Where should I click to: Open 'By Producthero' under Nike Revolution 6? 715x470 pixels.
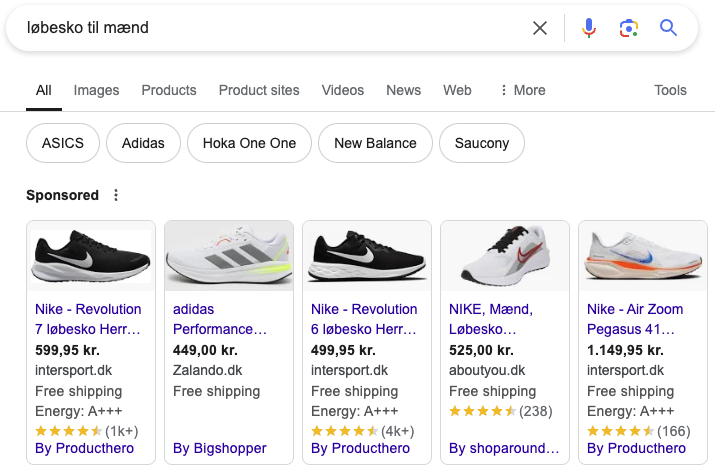(360, 448)
